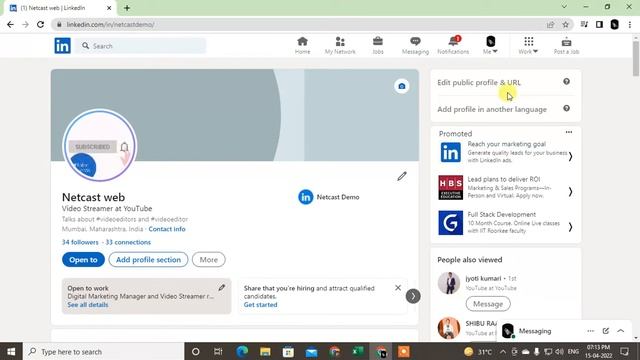Click the browser address bar URL
The image size is (640, 360).
110,24
